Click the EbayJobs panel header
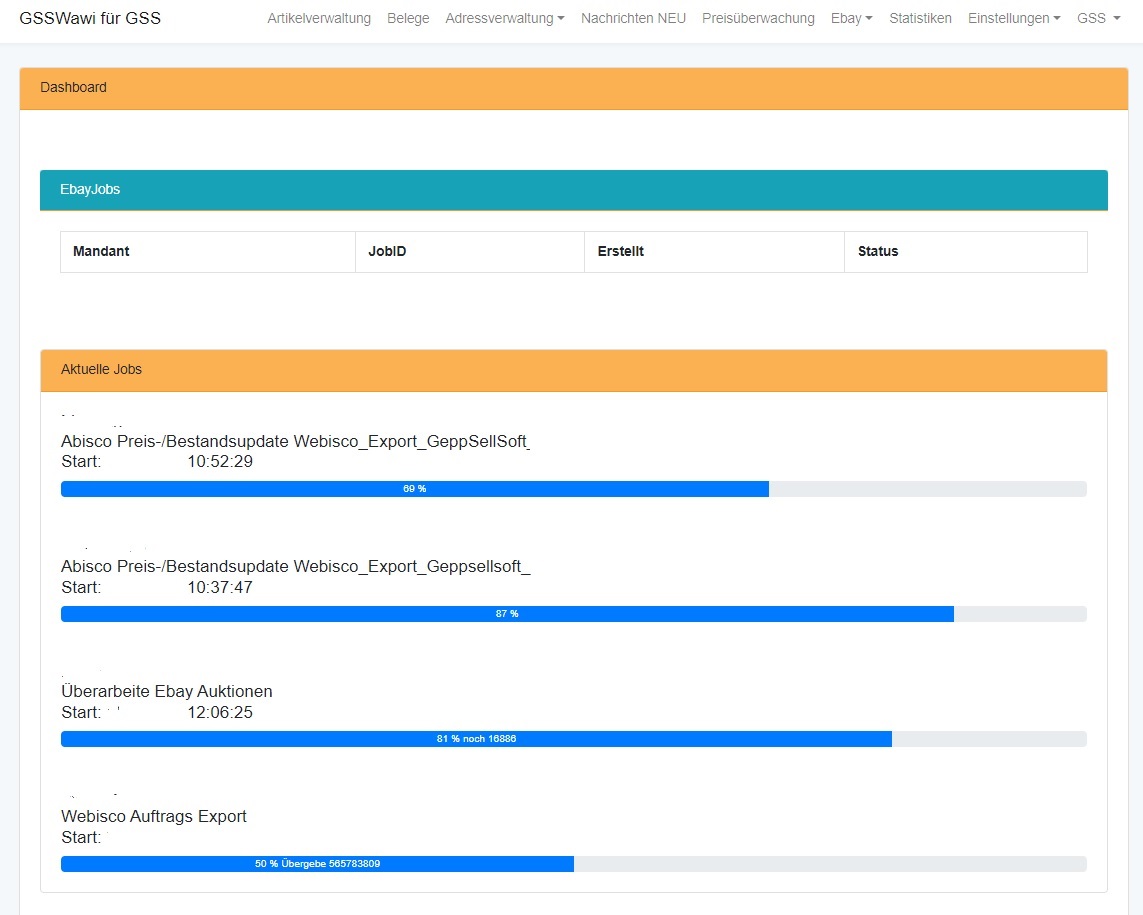The image size is (1143, 915). click(x=573, y=190)
